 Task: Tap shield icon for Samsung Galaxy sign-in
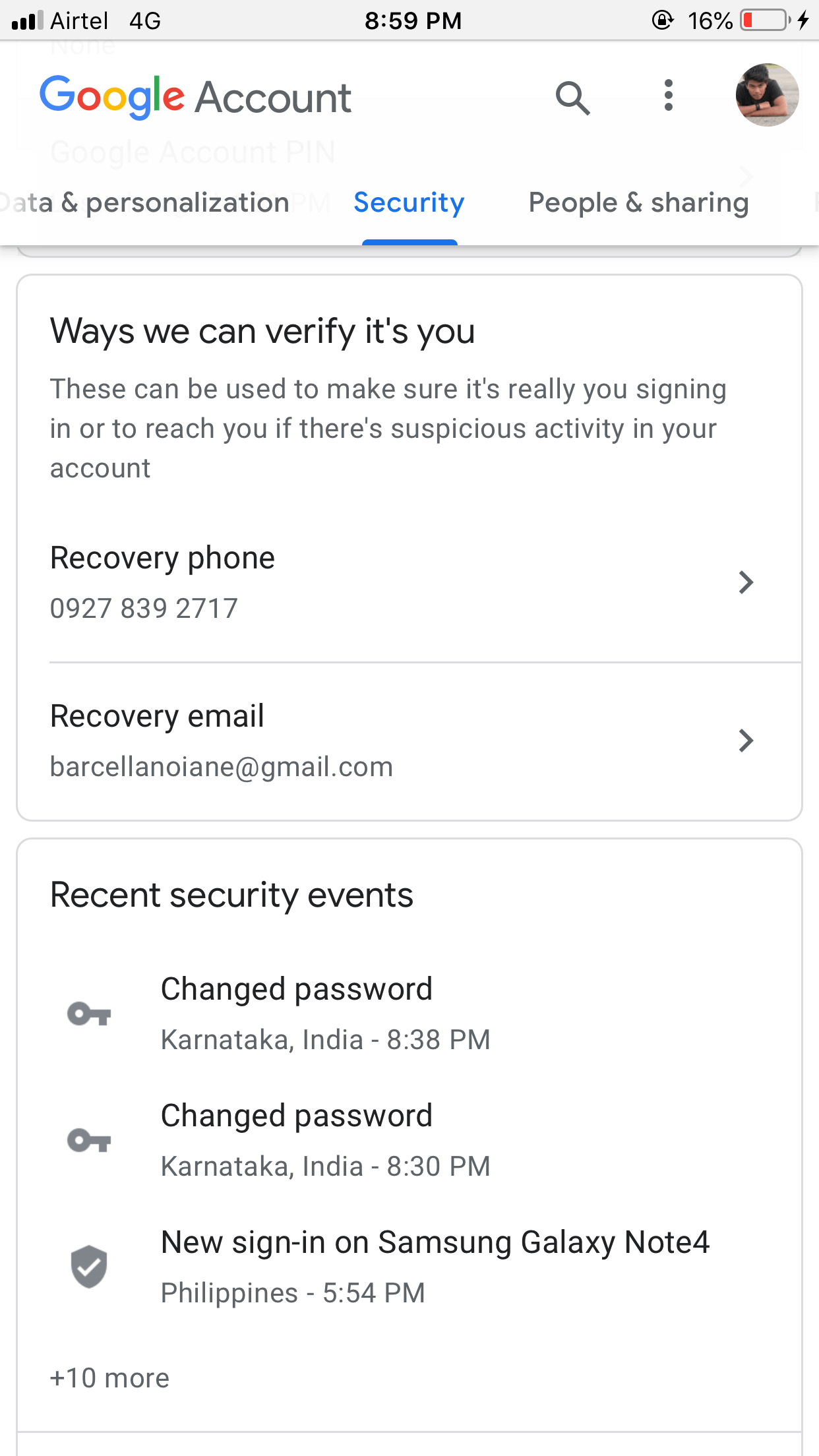coord(89,1267)
